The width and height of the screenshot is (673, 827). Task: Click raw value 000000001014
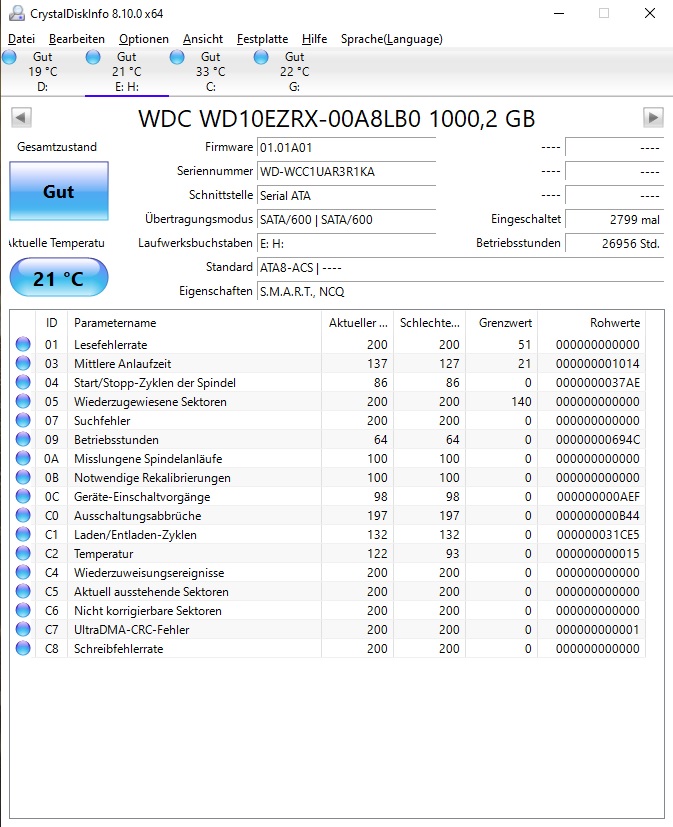[598, 363]
